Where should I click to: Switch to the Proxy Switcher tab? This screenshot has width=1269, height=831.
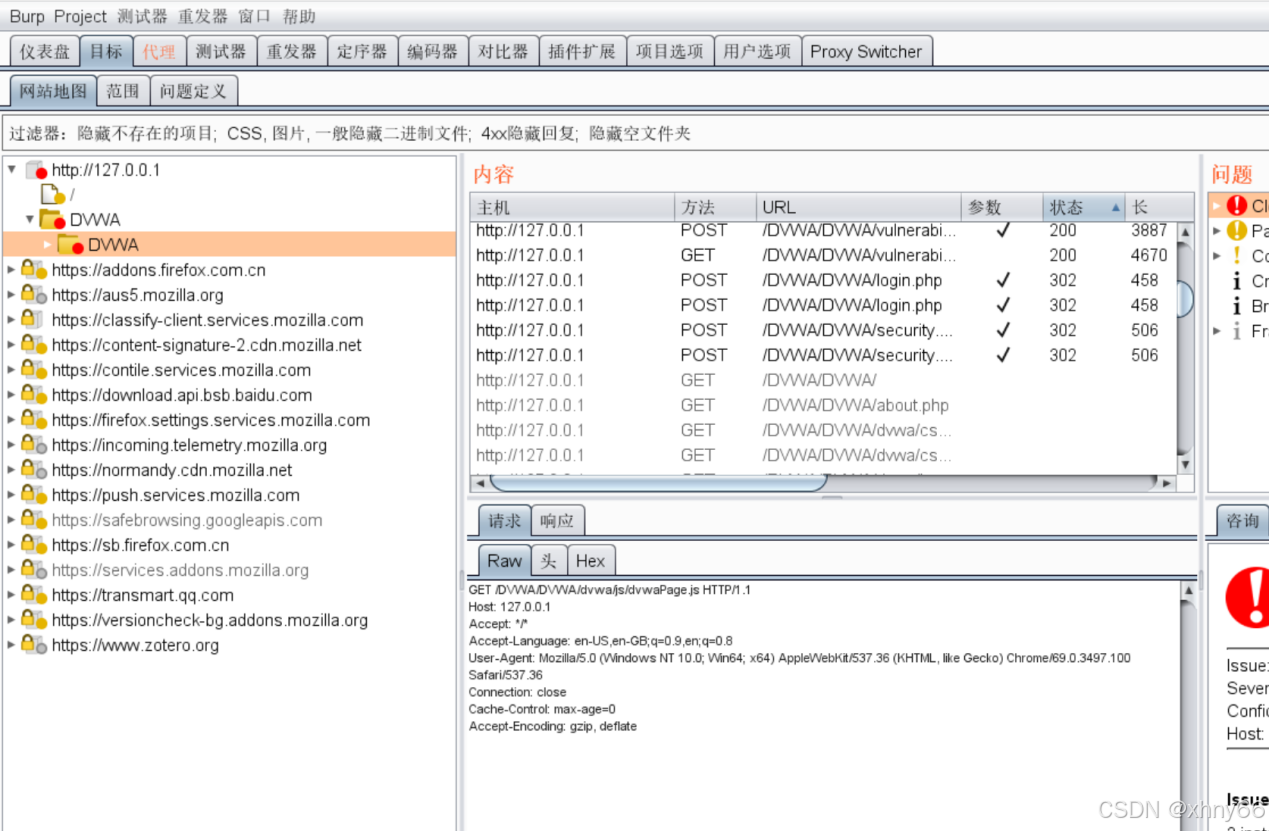(x=866, y=51)
